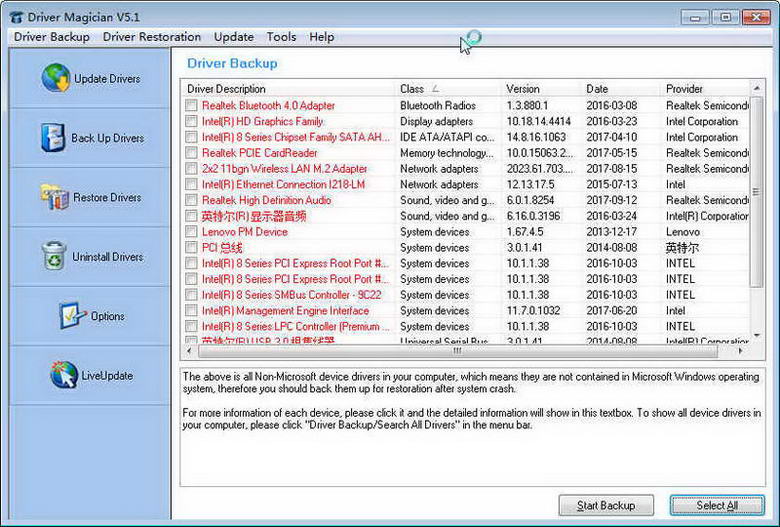The image size is (780, 527).
Task: Click the LiveUpdate globe icon
Action: pos(64,375)
